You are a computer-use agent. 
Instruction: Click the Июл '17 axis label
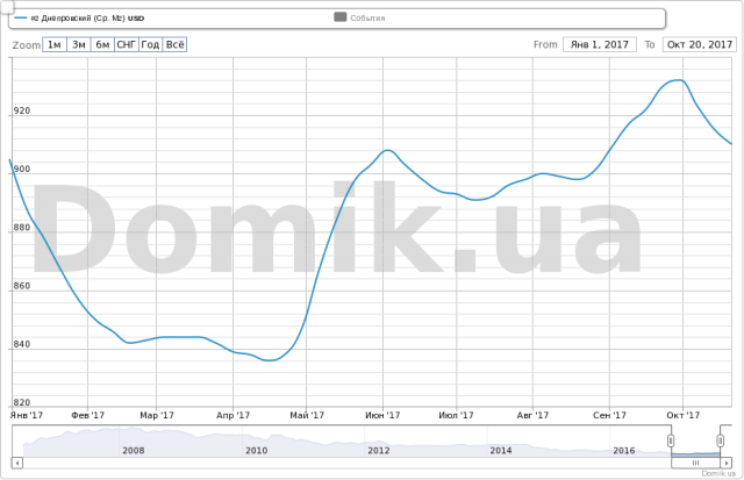[x=456, y=415]
